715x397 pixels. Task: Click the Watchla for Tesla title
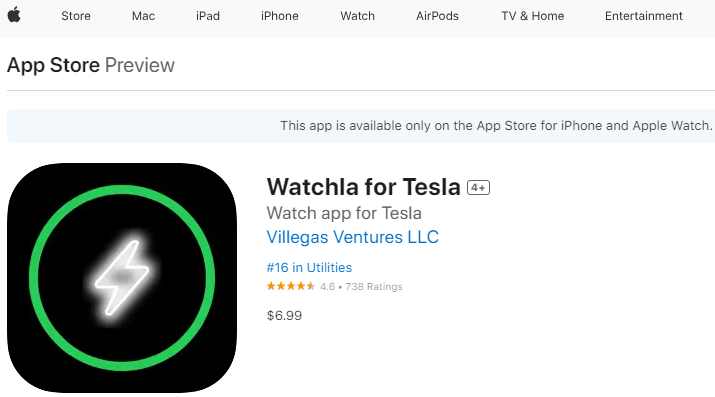coord(363,187)
